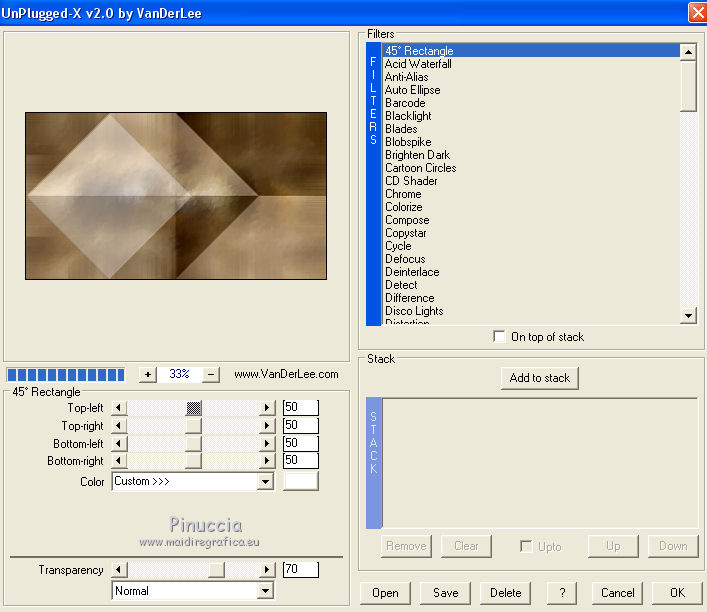This screenshot has width=707, height=612.
Task: Click right arrow of Top-right slider
Action: click(267, 425)
